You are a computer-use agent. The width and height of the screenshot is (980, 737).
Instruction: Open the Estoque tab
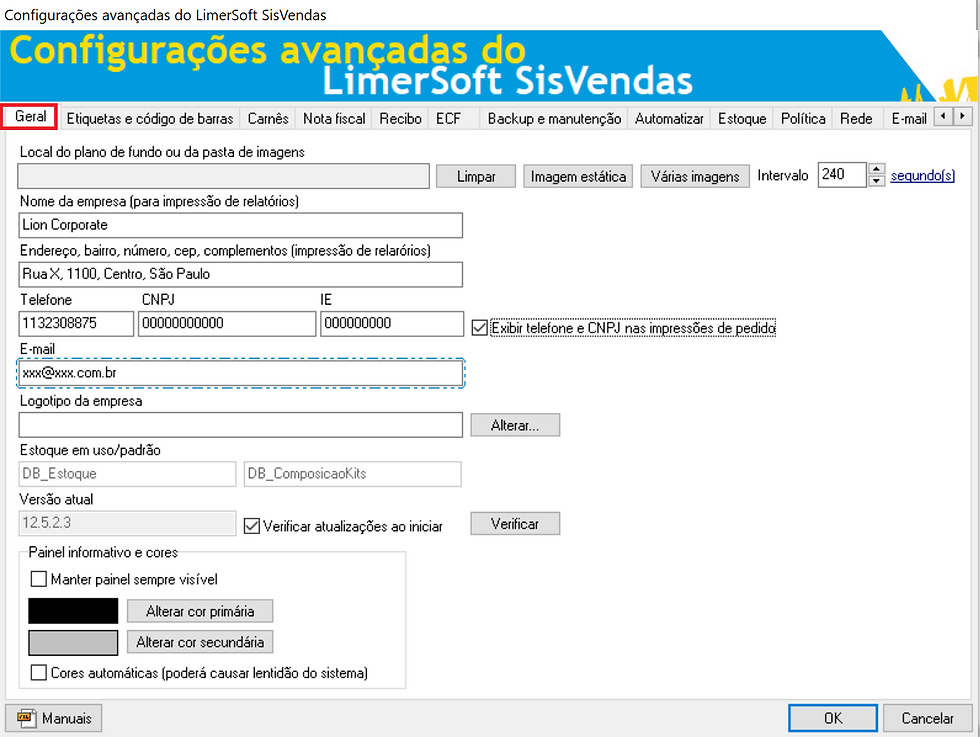[742, 118]
